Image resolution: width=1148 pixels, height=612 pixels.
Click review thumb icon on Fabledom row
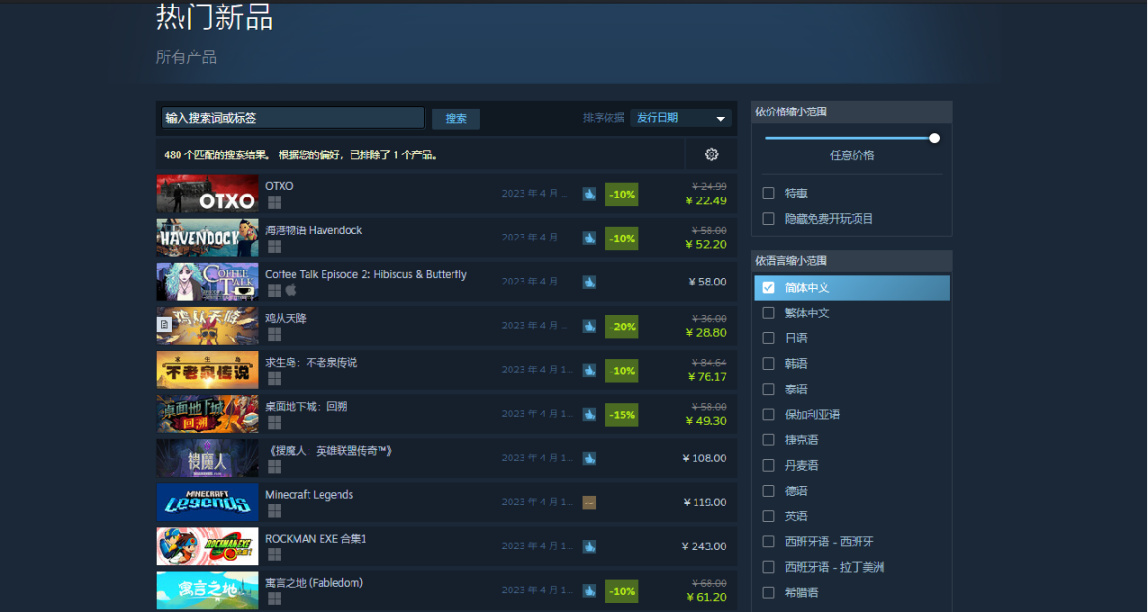pyautogui.click(x=589, y=590)
